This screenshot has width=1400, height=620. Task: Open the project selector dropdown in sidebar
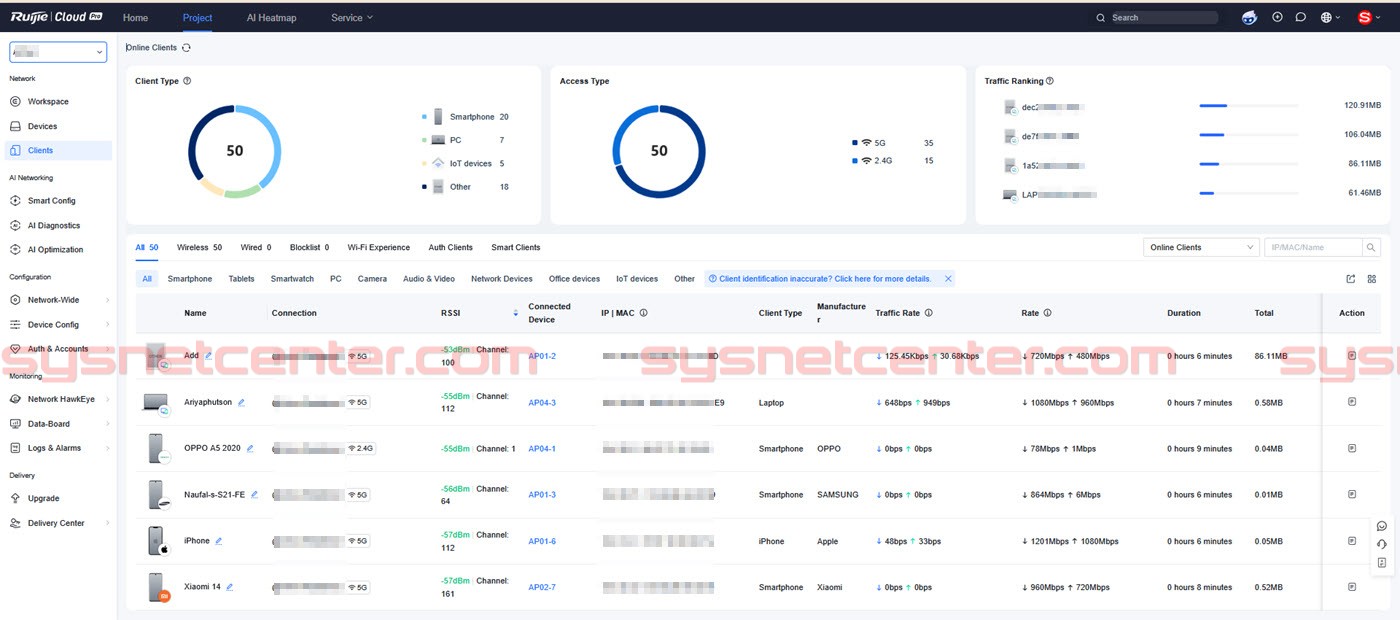coord(58,53)
